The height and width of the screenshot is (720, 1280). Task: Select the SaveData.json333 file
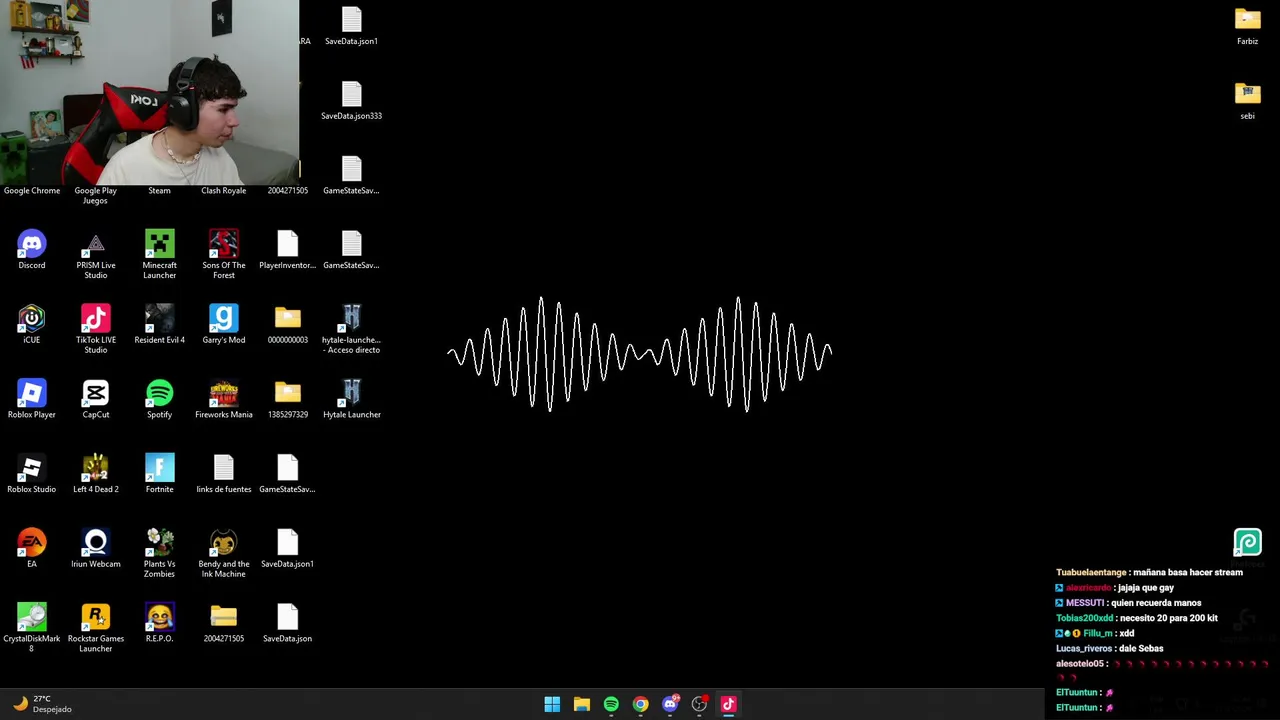(352, 101)
